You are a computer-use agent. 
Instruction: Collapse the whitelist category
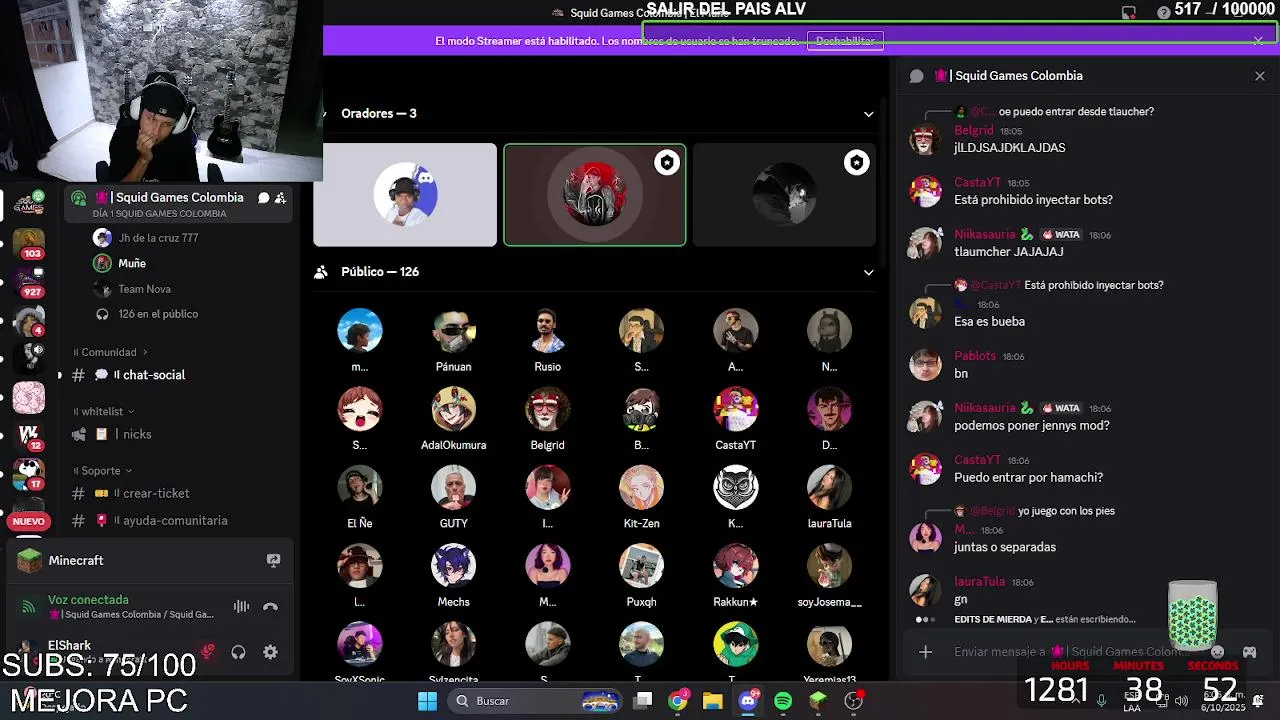[x=103, y=411]
